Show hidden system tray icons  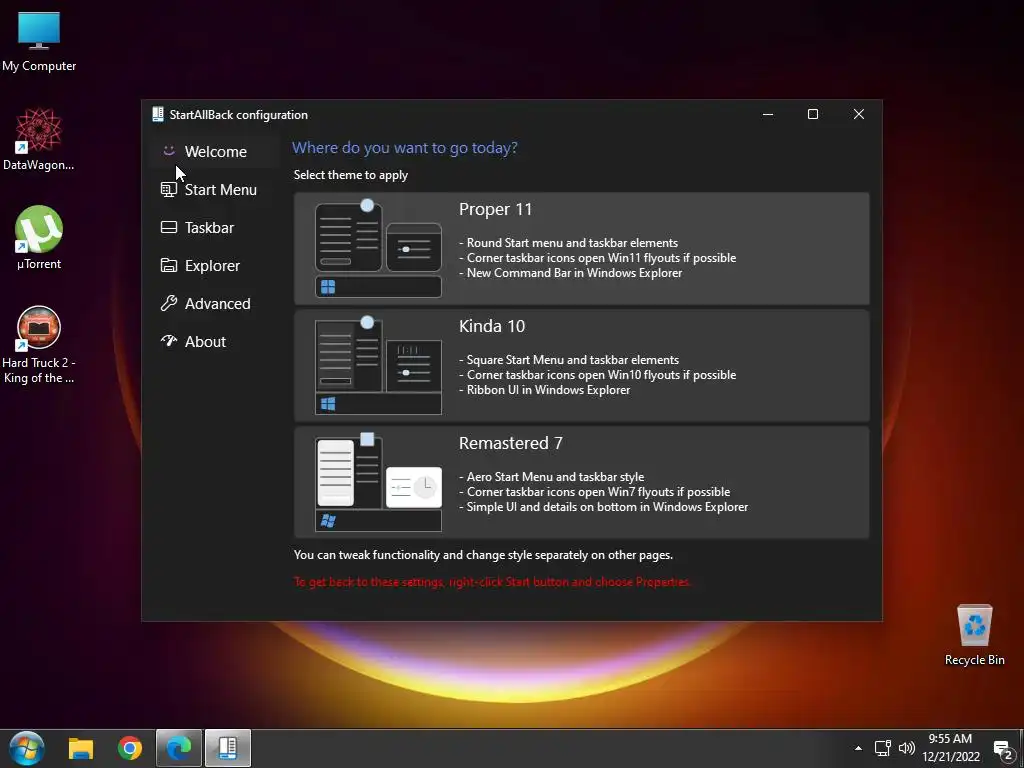coord(858,748)
